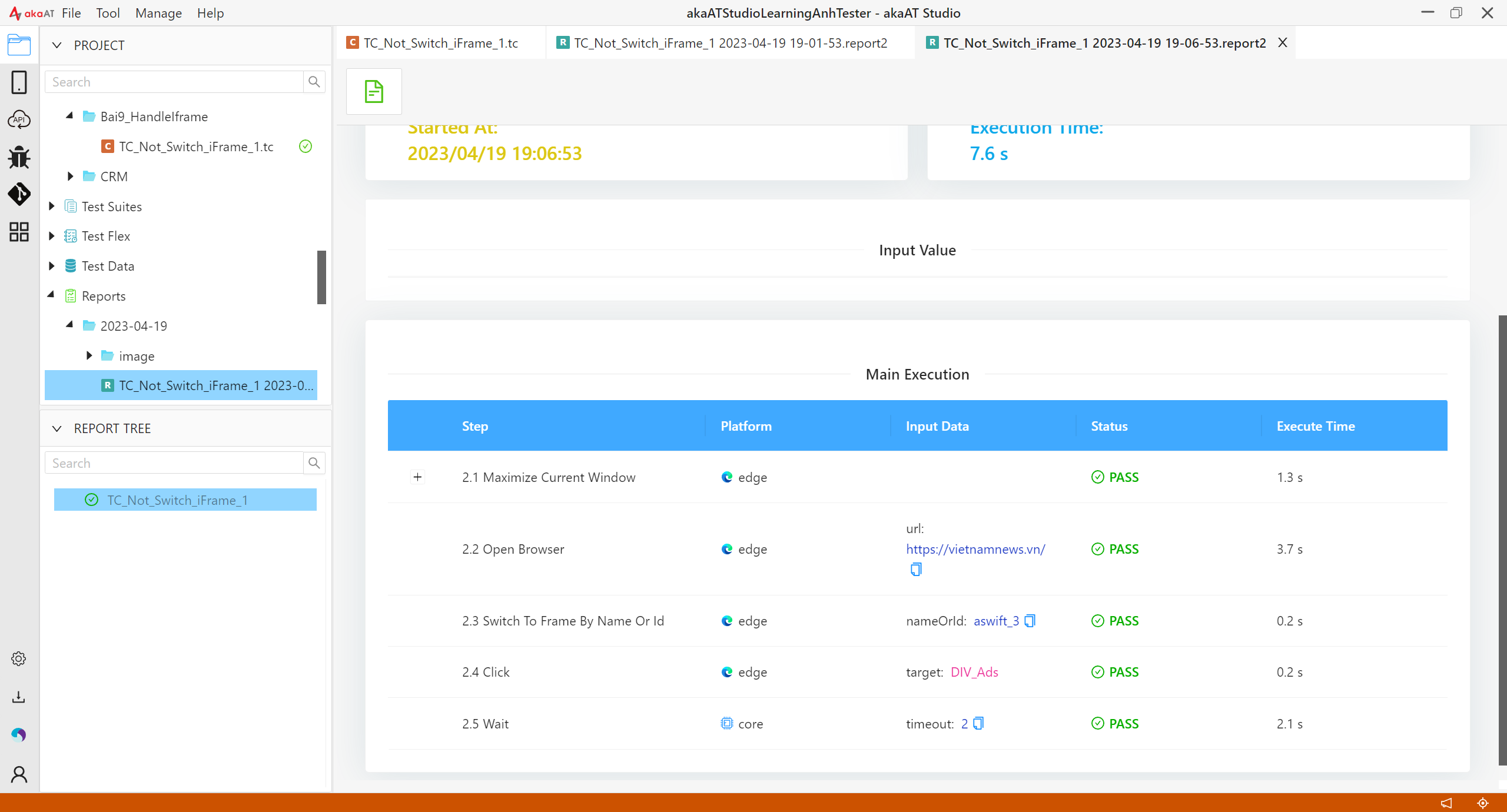
Task: Copy the vietnamnews url value
Action: (x=916, y=570)
